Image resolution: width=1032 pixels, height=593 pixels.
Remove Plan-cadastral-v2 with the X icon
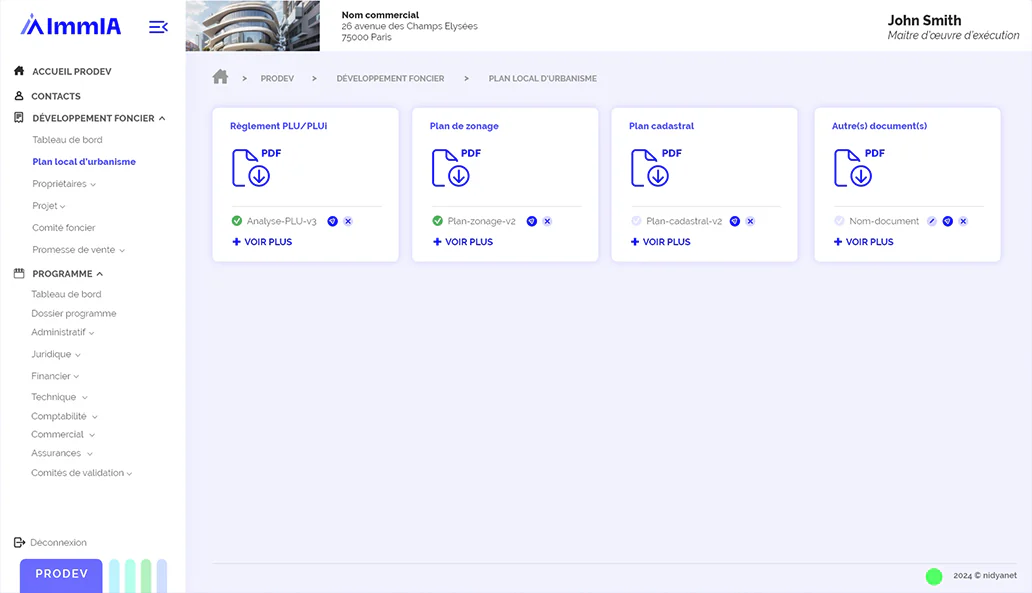(x=750, y=221)
